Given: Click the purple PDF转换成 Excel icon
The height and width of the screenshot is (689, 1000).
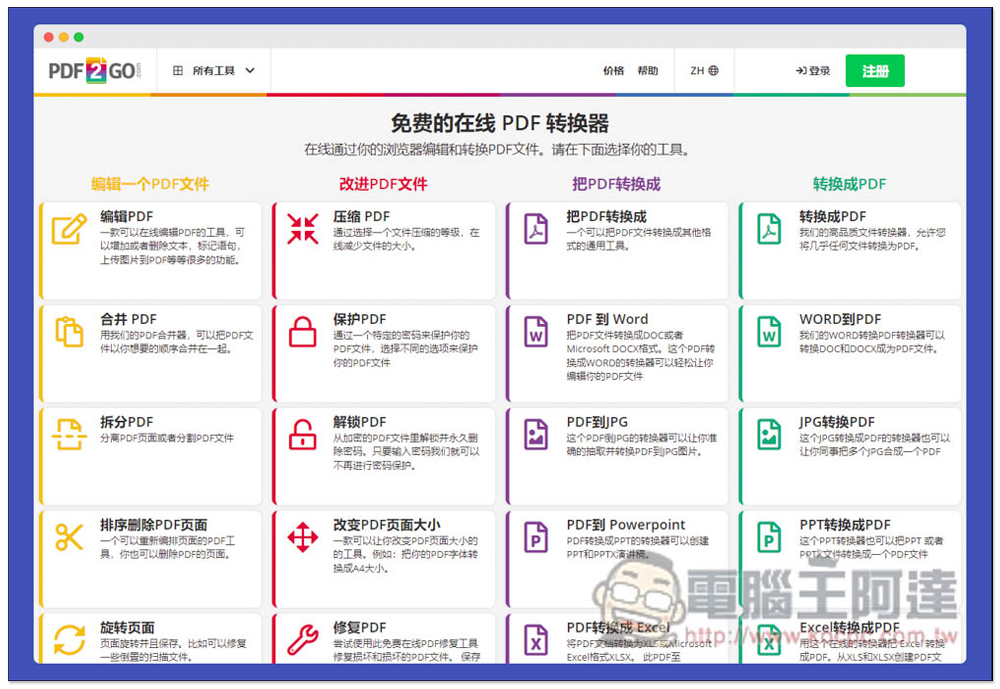Looking at the screenshot, I should click(536, 640).
